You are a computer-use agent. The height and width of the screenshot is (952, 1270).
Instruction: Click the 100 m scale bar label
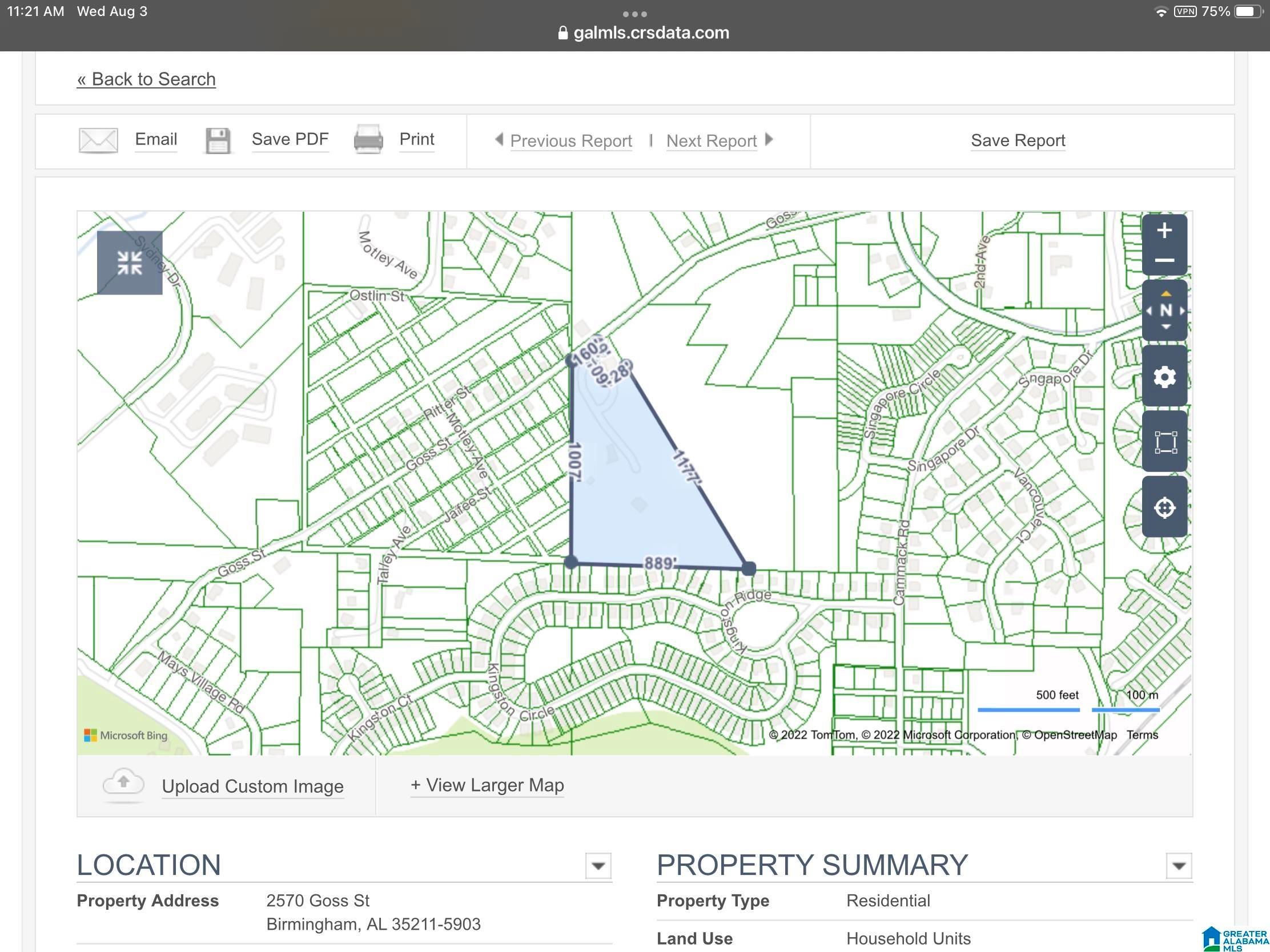pyautogui.click(x=1142, y=695)
